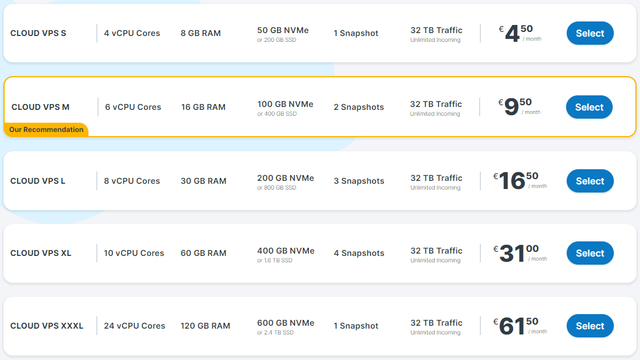
Task: Click the 30 GB RAM text
Action: tap(203, 181)
